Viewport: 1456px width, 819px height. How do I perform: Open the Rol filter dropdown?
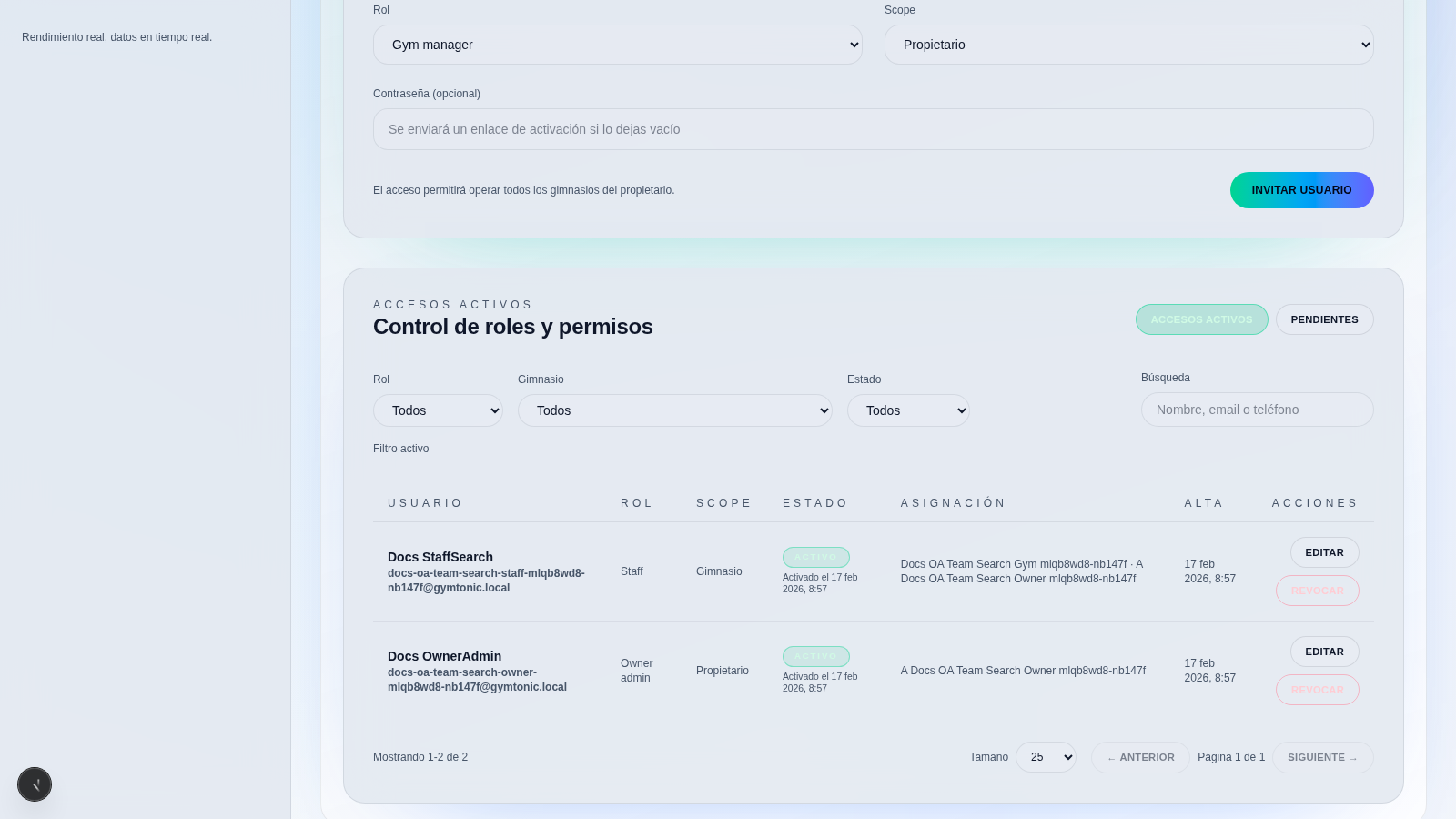coord(438,410)
